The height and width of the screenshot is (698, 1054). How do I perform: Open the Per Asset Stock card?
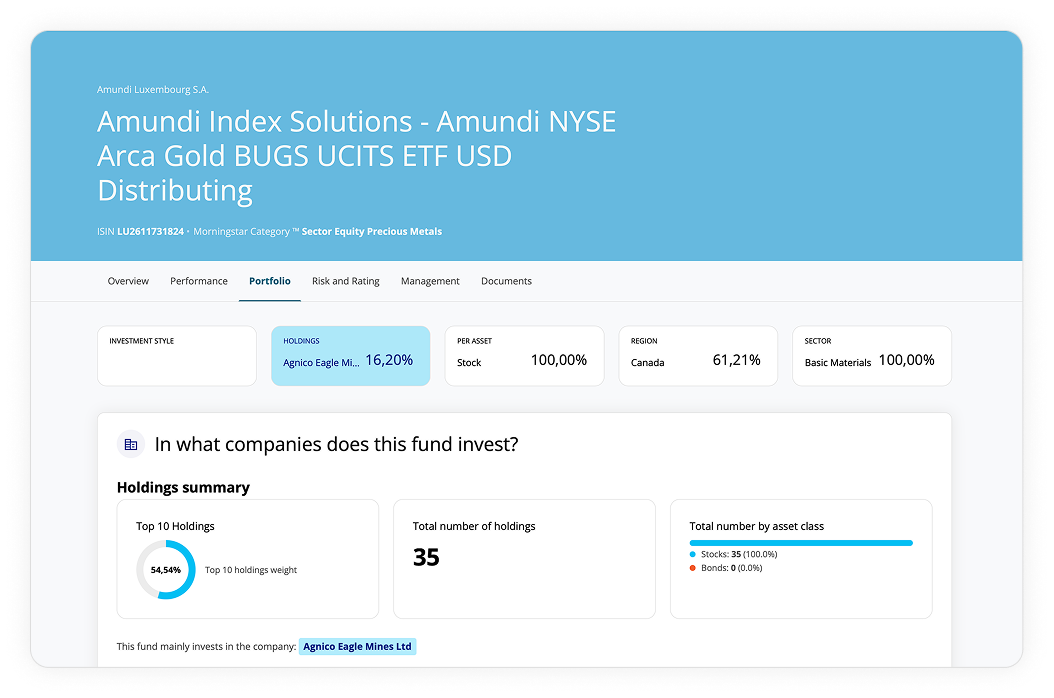524,356
